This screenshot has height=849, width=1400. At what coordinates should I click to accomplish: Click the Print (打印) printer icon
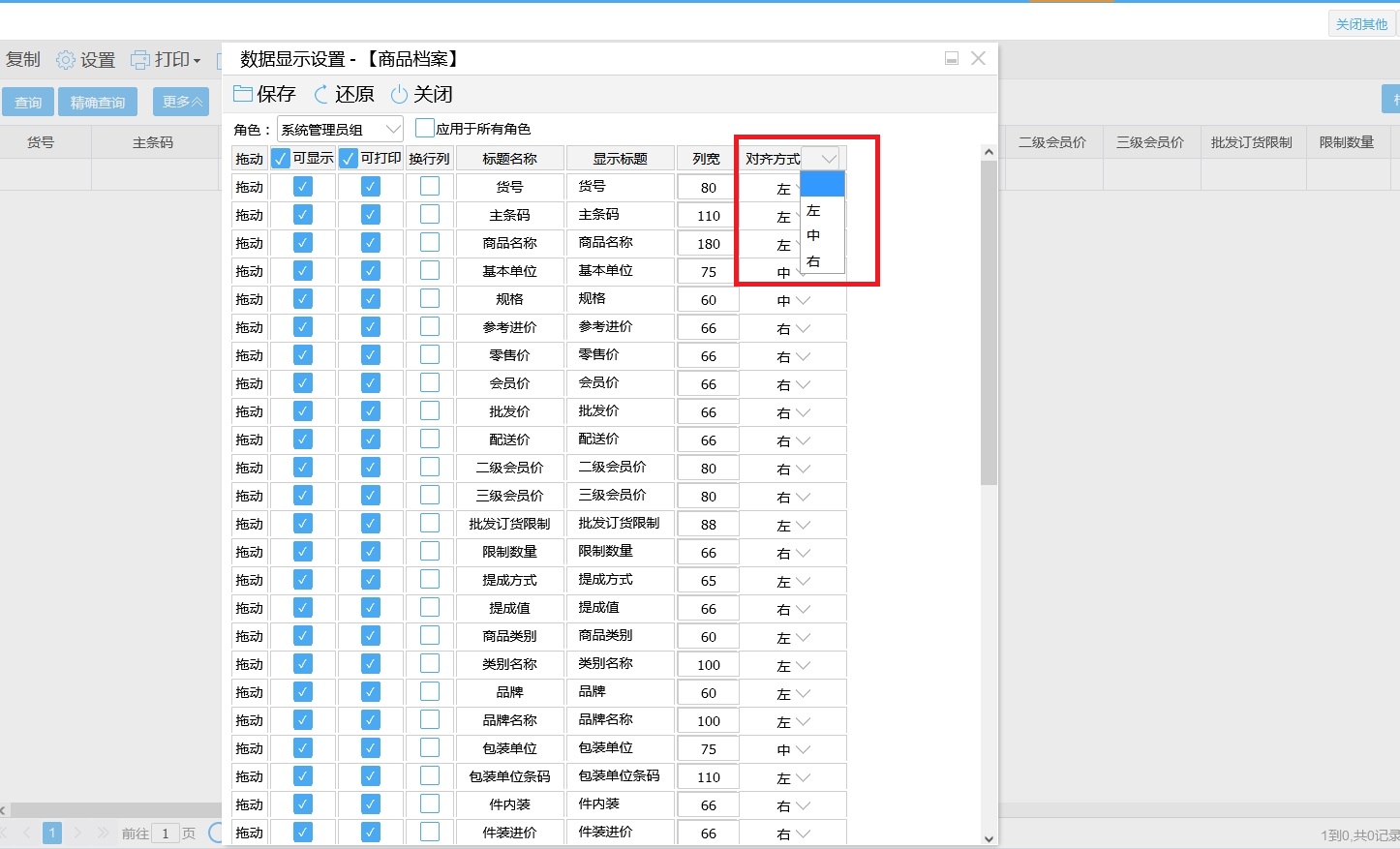point(140,60)
